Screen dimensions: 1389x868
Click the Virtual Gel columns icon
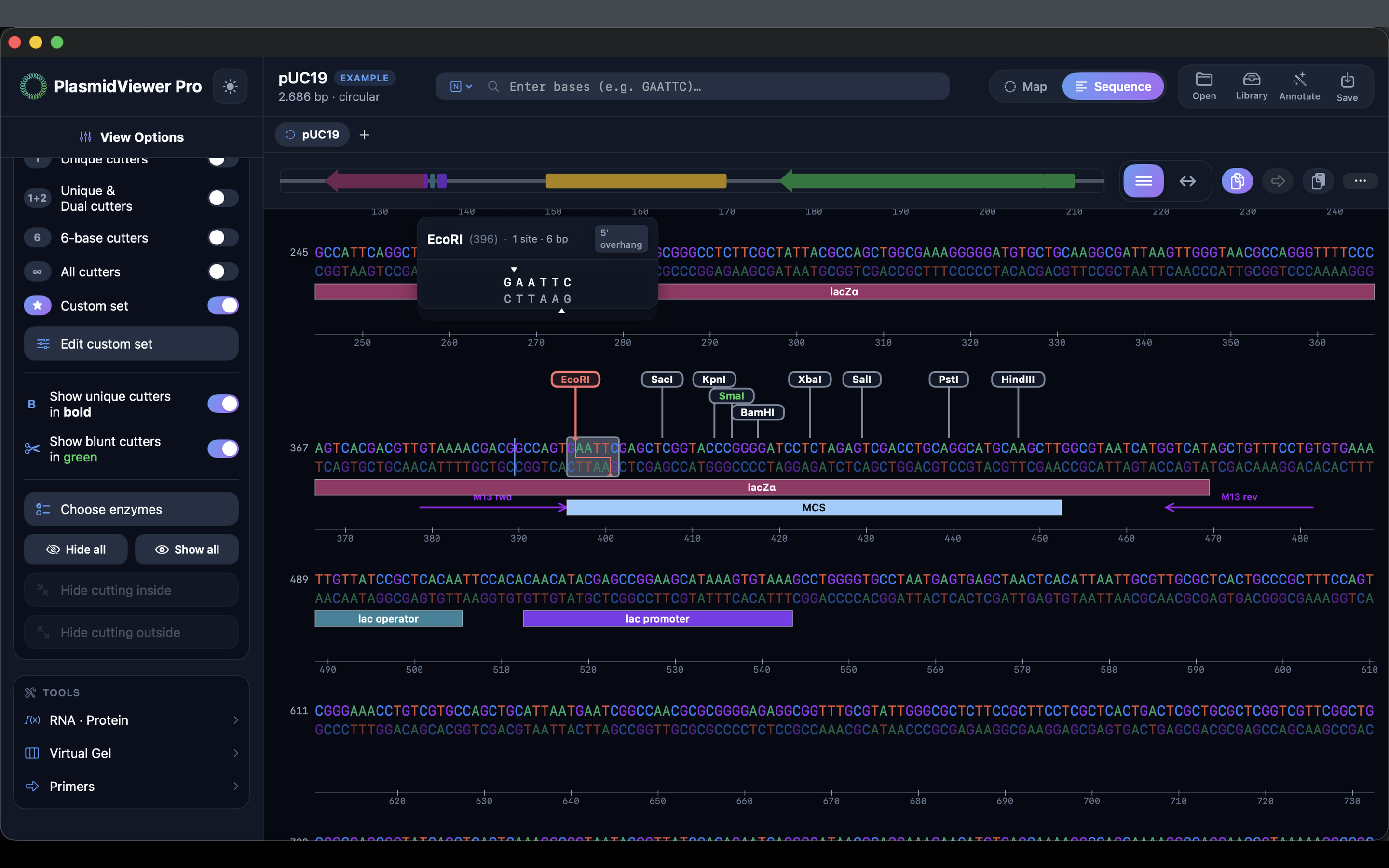(x=32, y=753)
